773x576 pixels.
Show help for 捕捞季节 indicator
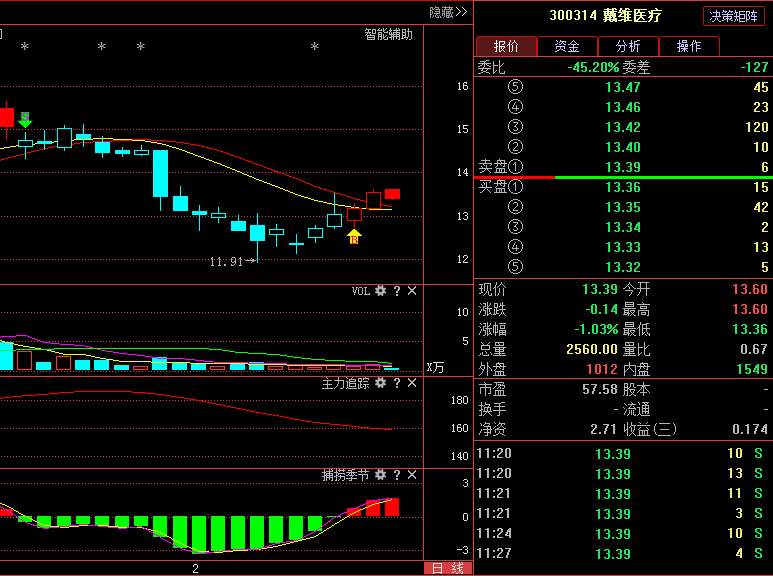(396, 475)
